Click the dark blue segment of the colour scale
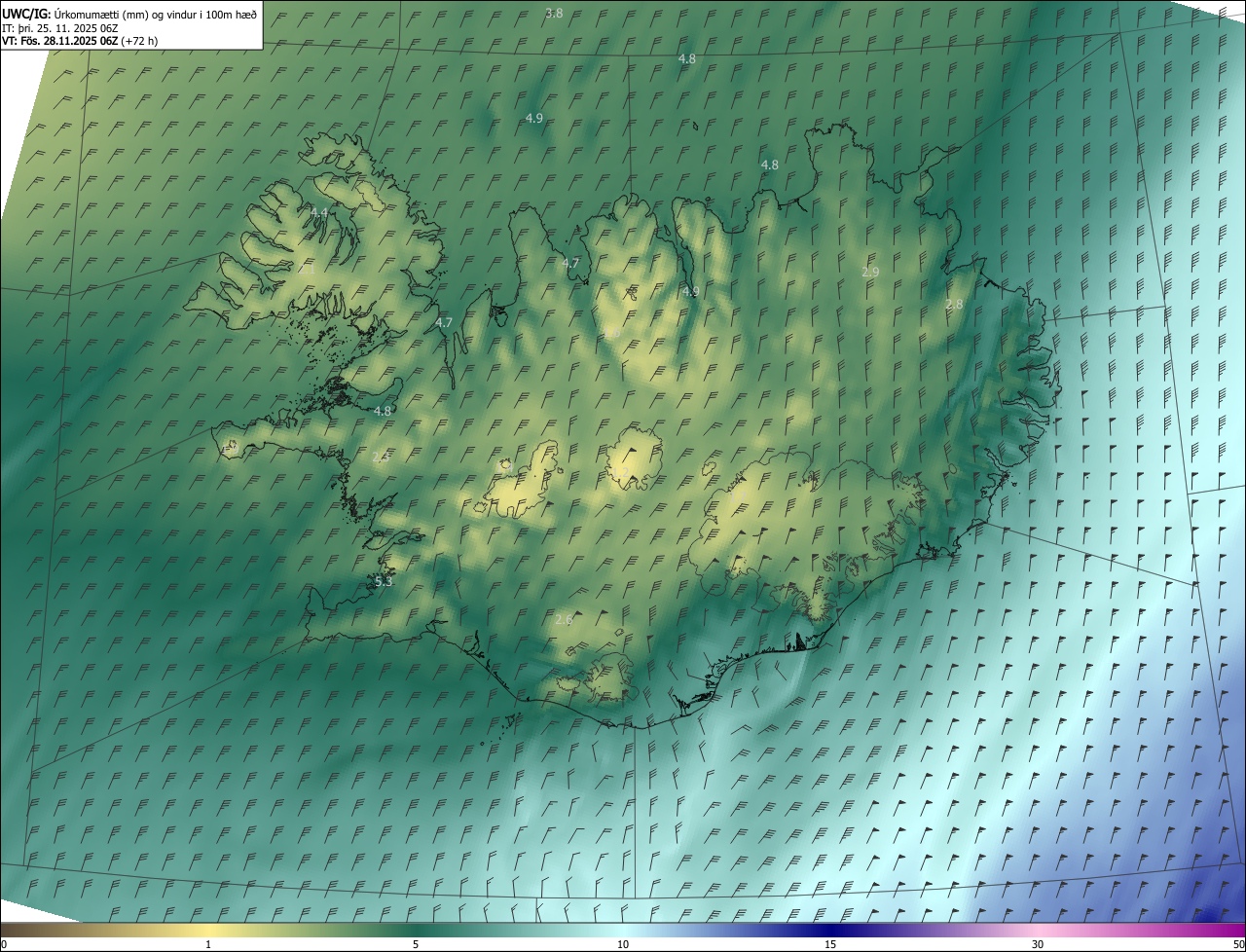 830,930
